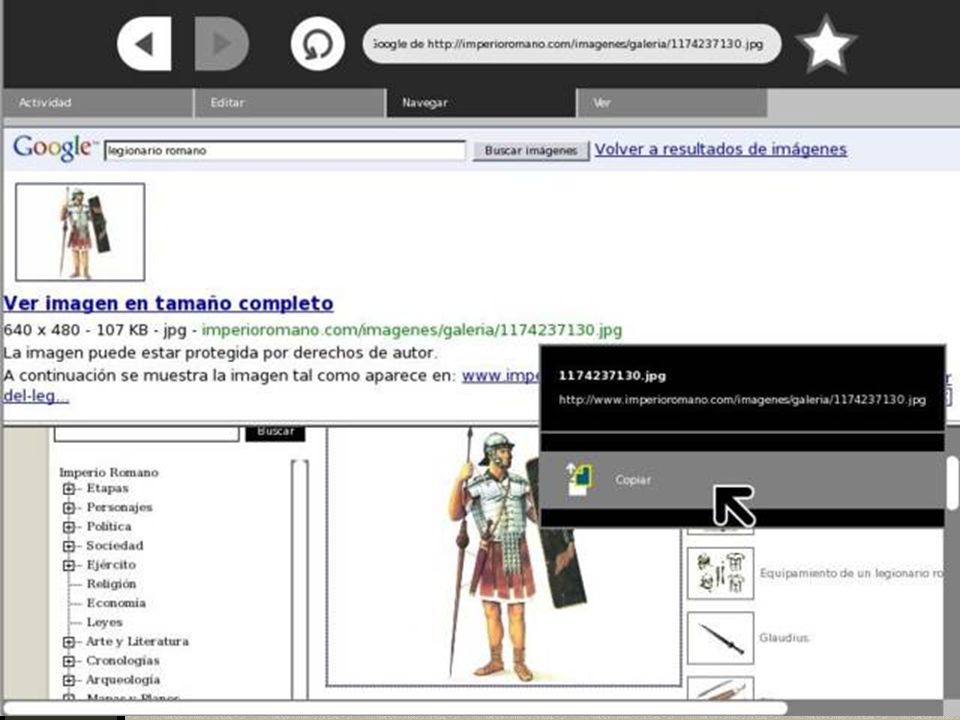Open the small legionary thumbnail image
The image size is (960, 720).
80,232
